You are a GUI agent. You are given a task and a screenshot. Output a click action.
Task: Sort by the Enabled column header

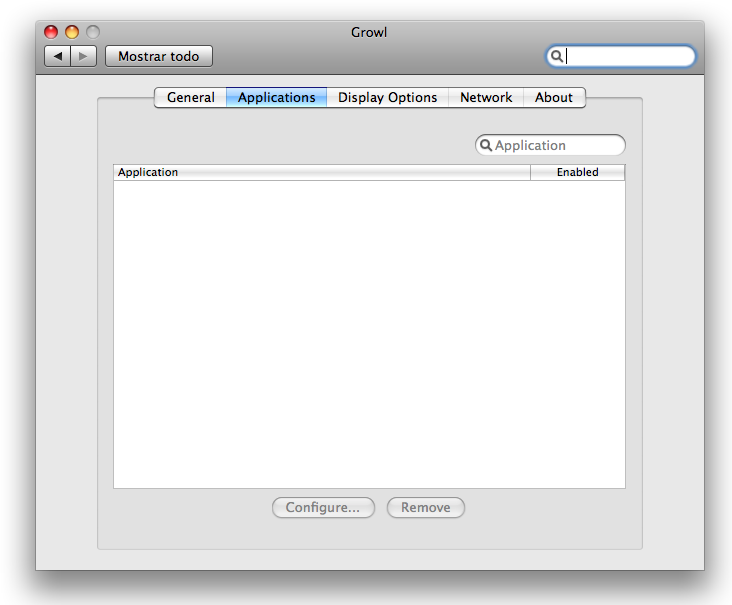[x=577, y=172]
